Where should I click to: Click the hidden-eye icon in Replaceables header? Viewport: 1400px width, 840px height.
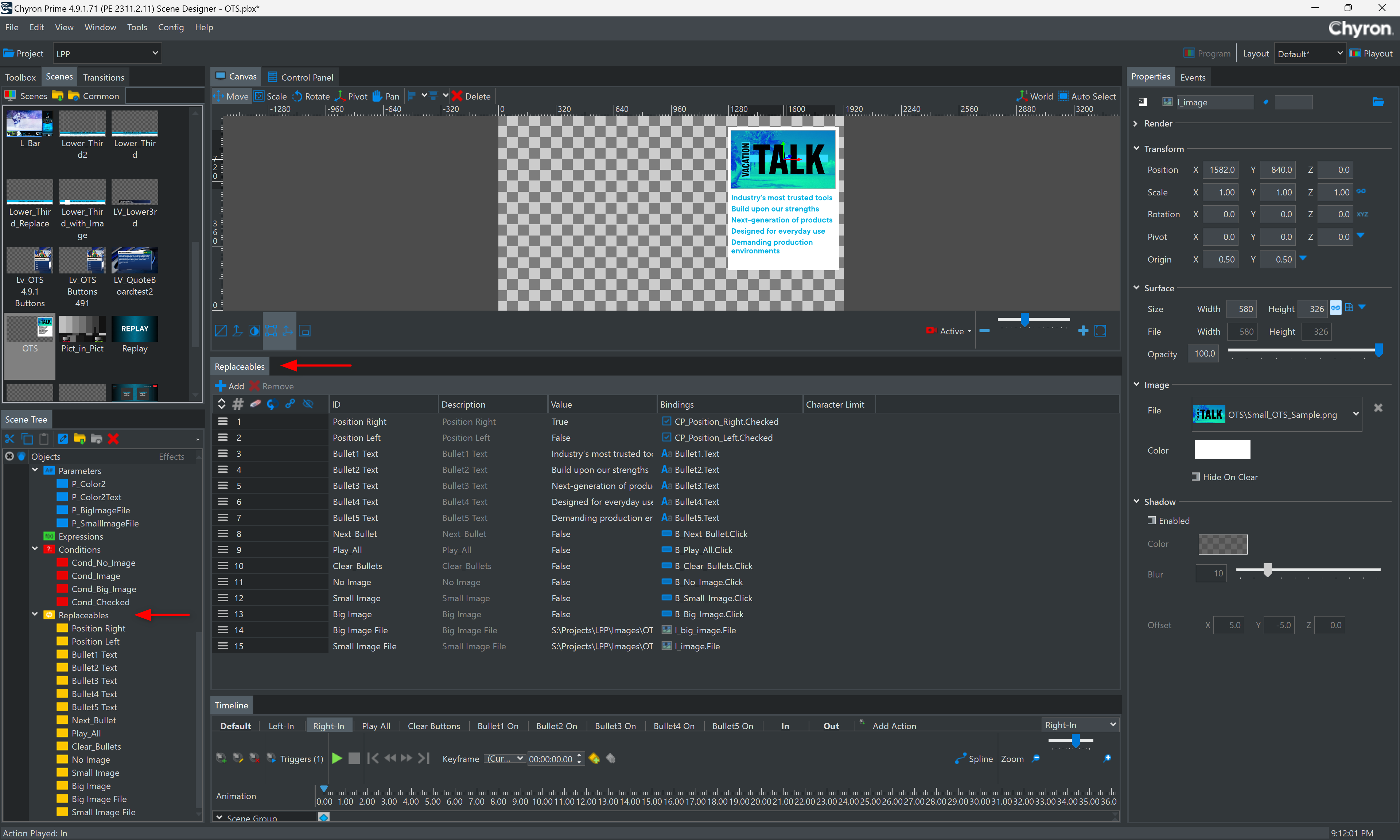point(308,404)
